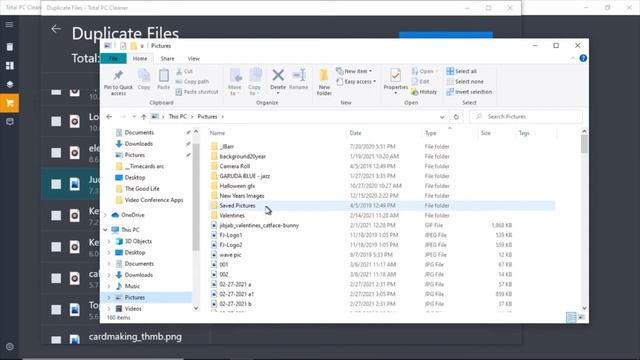Open Total PC Cleaner settings gear
640x360 pixels.
[x=10, y=347]
